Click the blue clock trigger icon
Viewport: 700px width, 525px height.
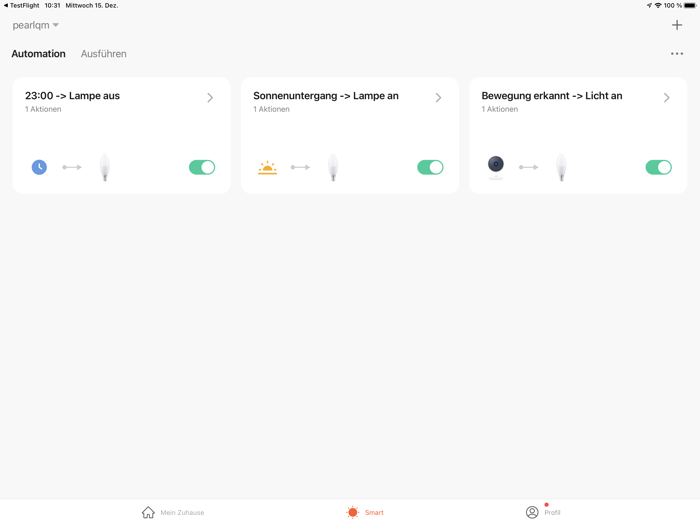tap(39, 167)
